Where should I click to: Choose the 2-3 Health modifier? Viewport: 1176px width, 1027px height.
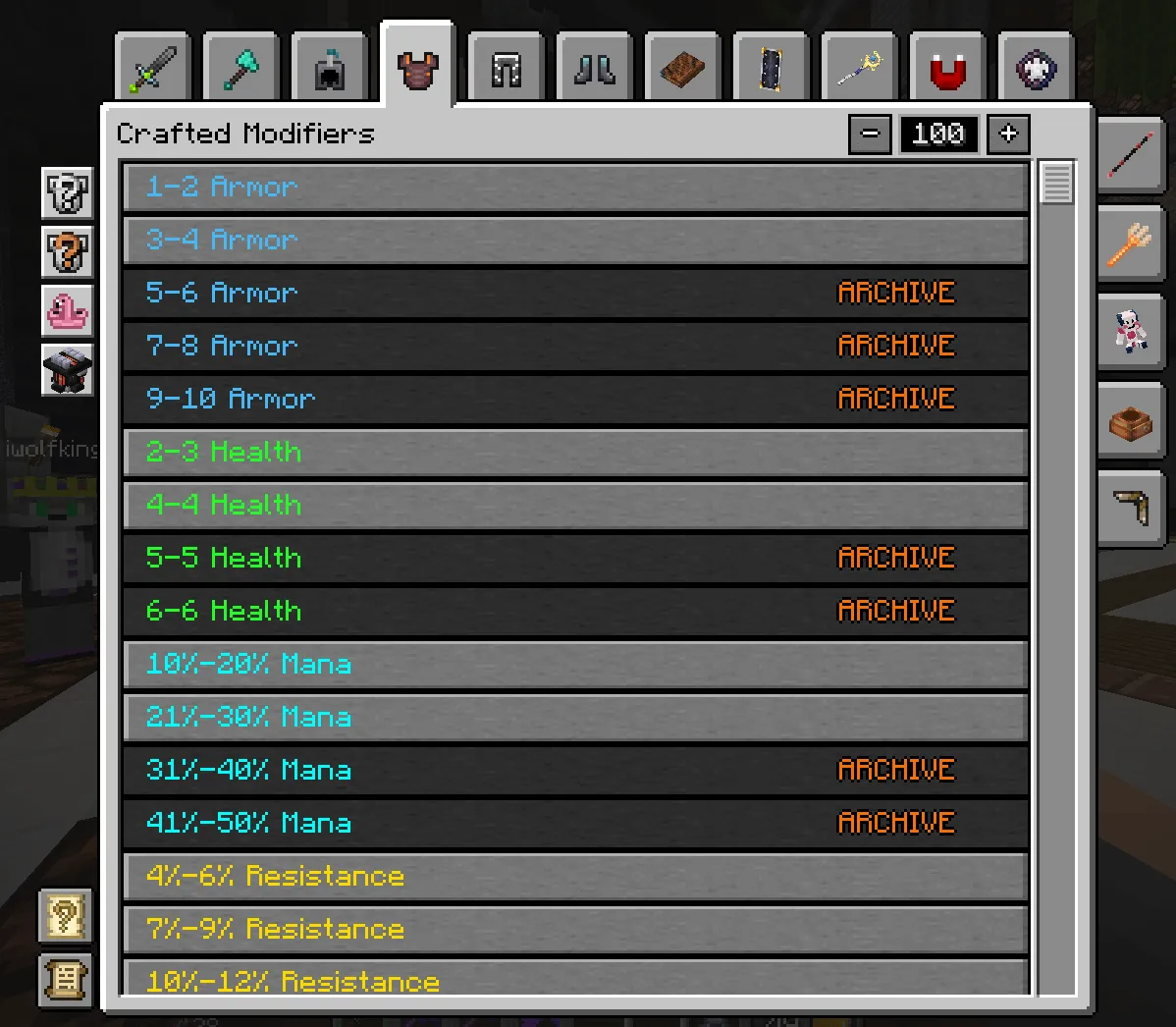pyautogui.click(x=575, y=453)
